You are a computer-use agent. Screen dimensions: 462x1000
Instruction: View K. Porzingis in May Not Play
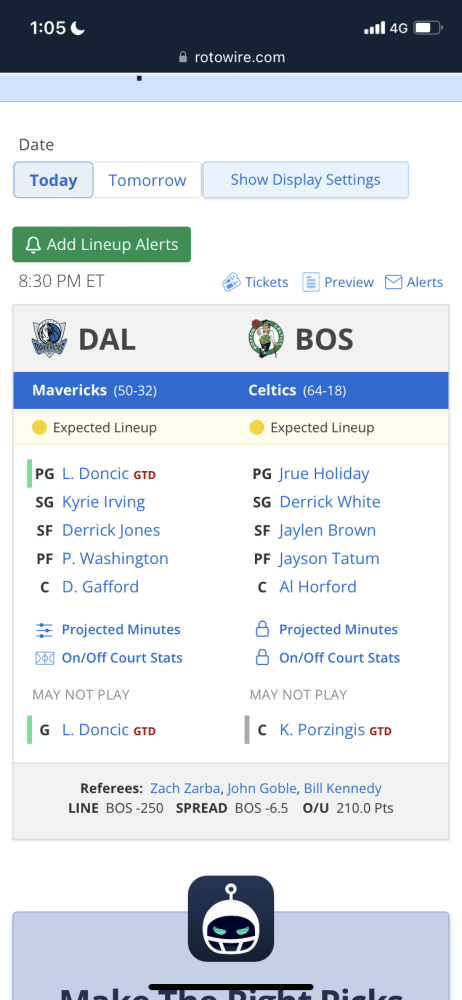[323, 730]
